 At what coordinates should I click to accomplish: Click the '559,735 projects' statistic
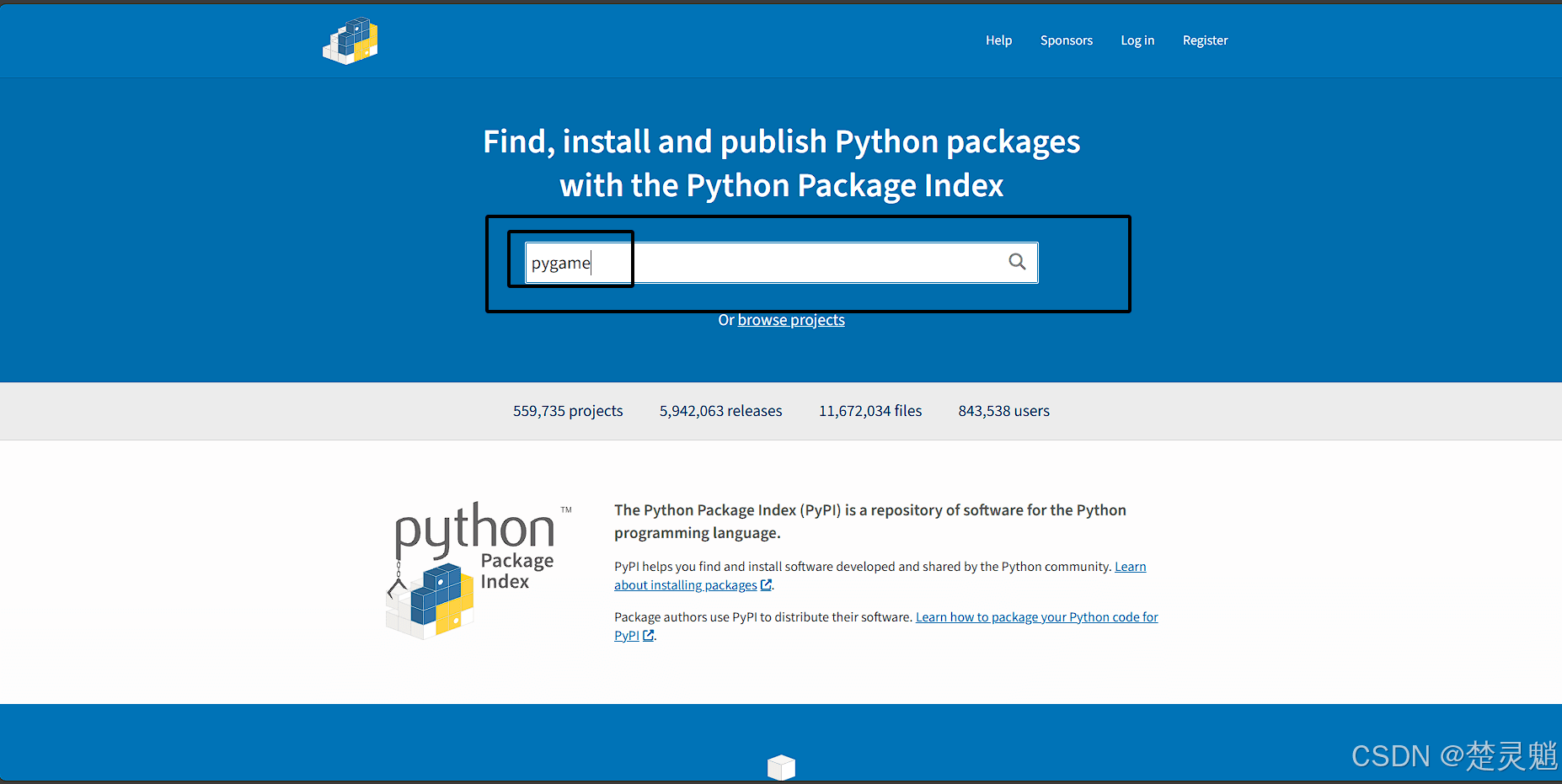pyautogui.click(x=568, y=411)
